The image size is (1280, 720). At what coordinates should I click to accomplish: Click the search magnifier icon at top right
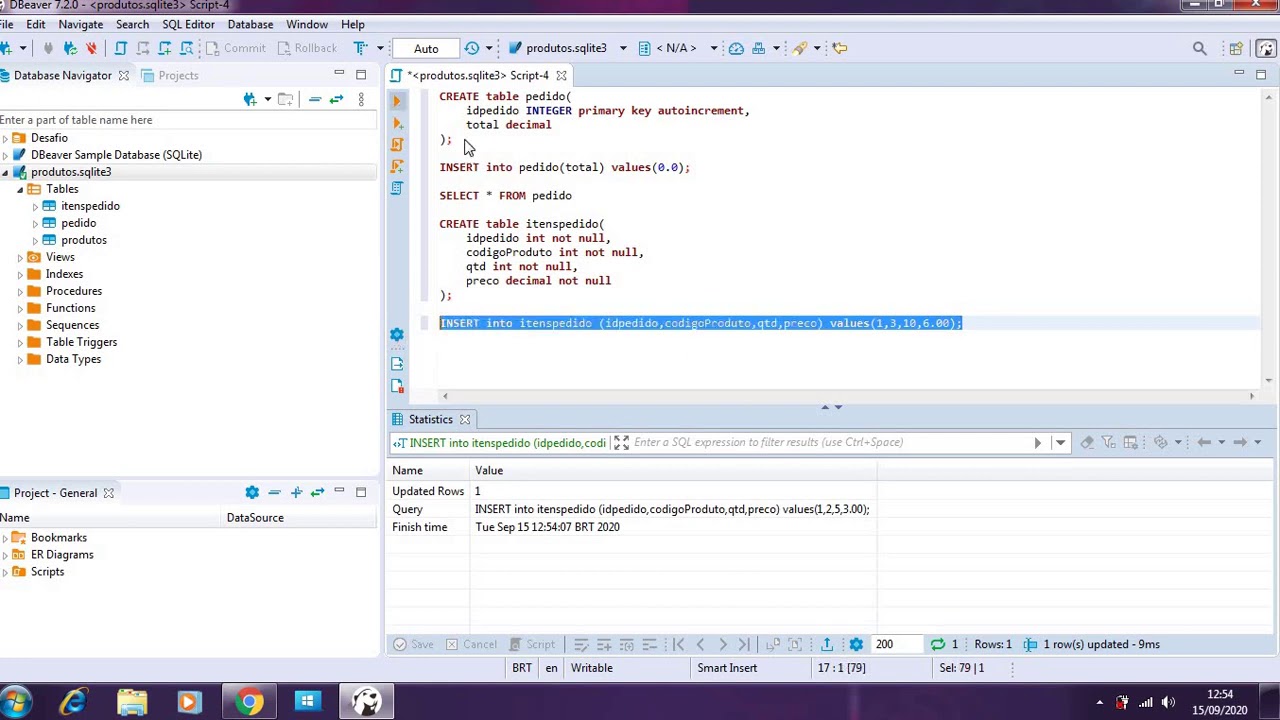coord(1200,48)
